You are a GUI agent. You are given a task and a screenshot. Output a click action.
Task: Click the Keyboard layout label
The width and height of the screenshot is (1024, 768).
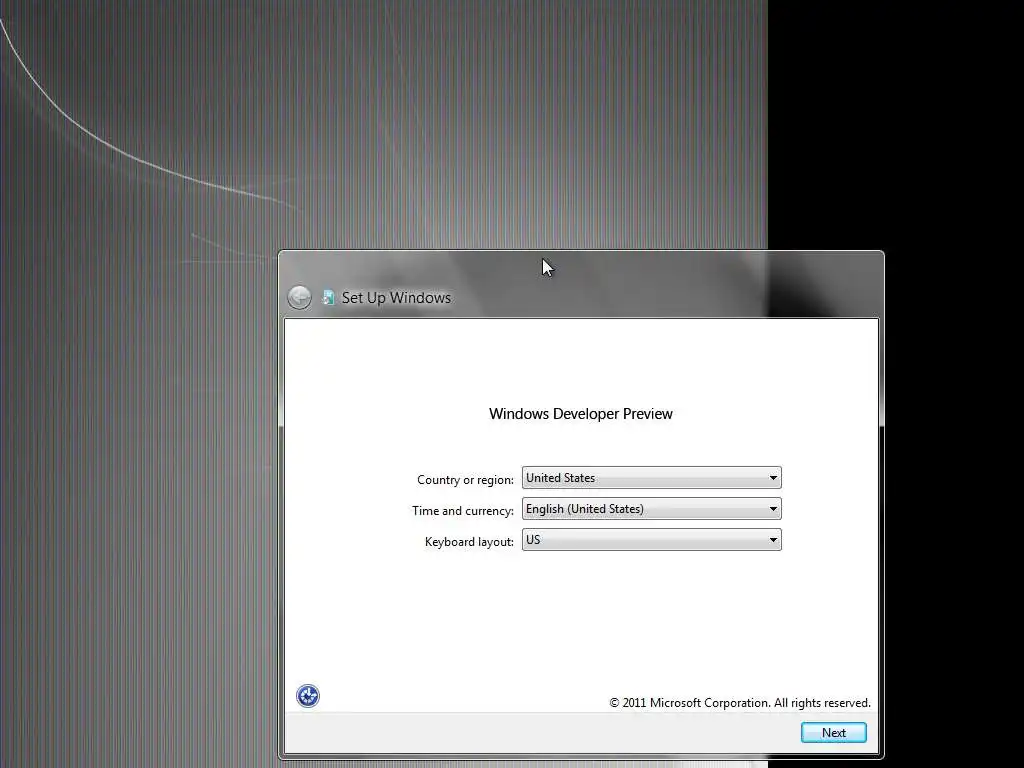tap(469, 542)
